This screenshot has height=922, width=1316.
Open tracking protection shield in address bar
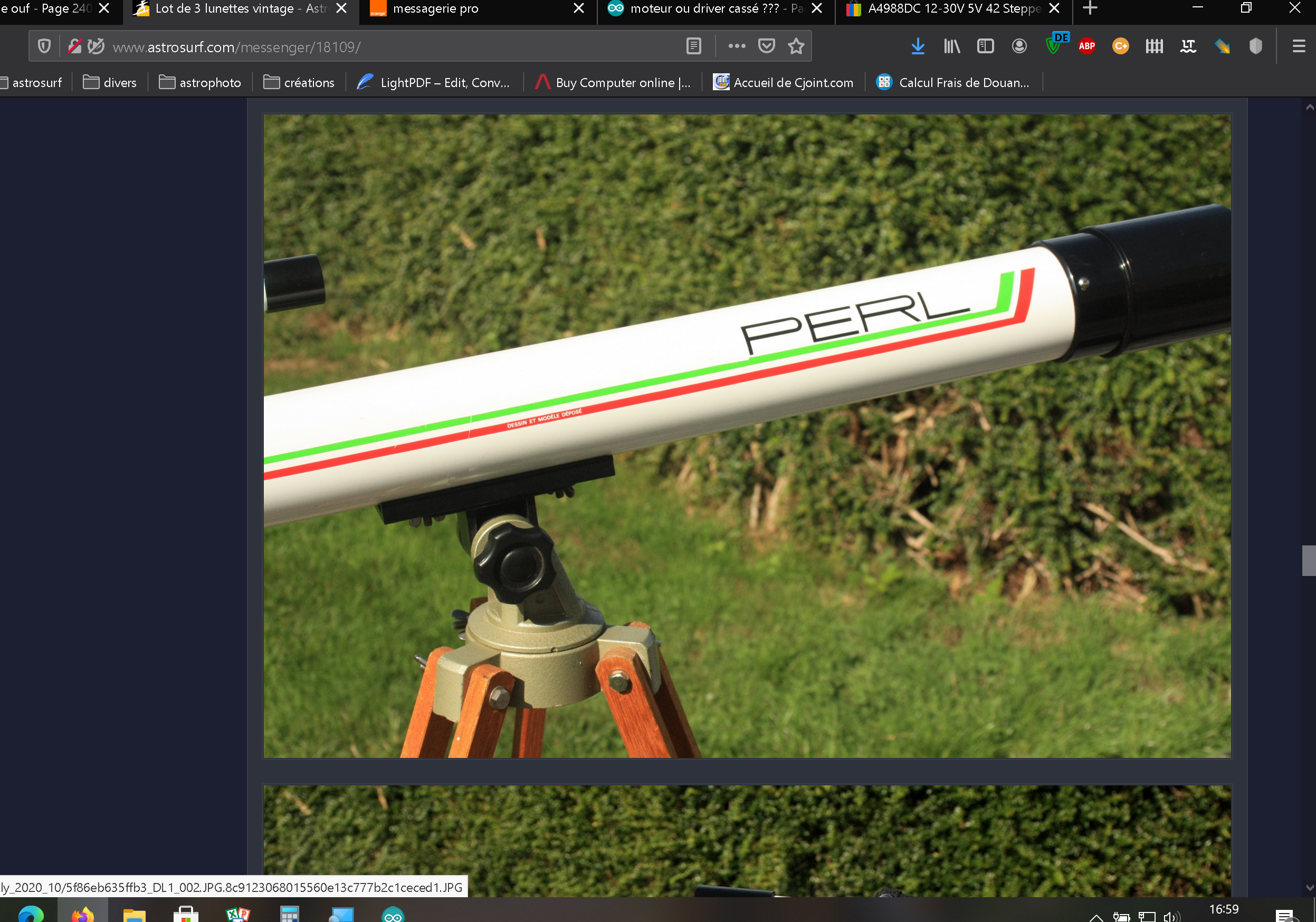pyautogui.click(x=44, y=46)
